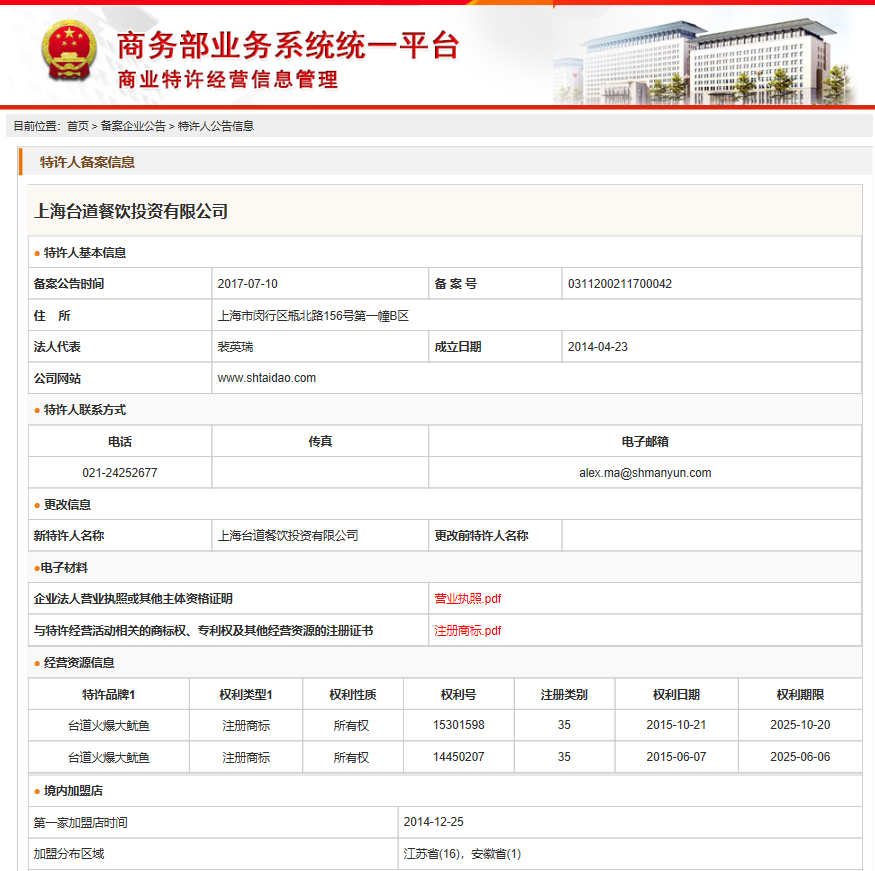Click the 传真 column header
Screen dimensions: 875x871
click(x=320, y=441)
